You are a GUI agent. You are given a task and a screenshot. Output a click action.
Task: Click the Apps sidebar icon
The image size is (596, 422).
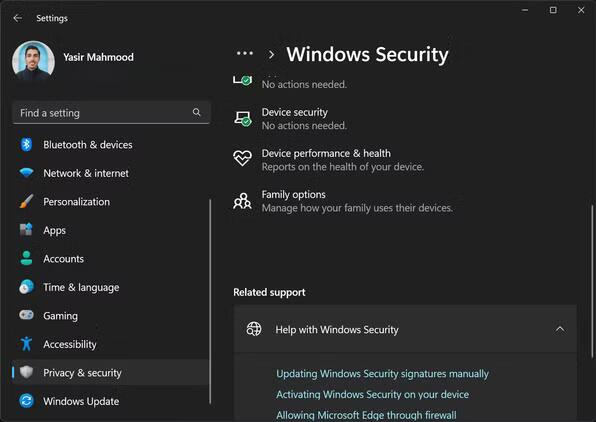click(26, 230)
